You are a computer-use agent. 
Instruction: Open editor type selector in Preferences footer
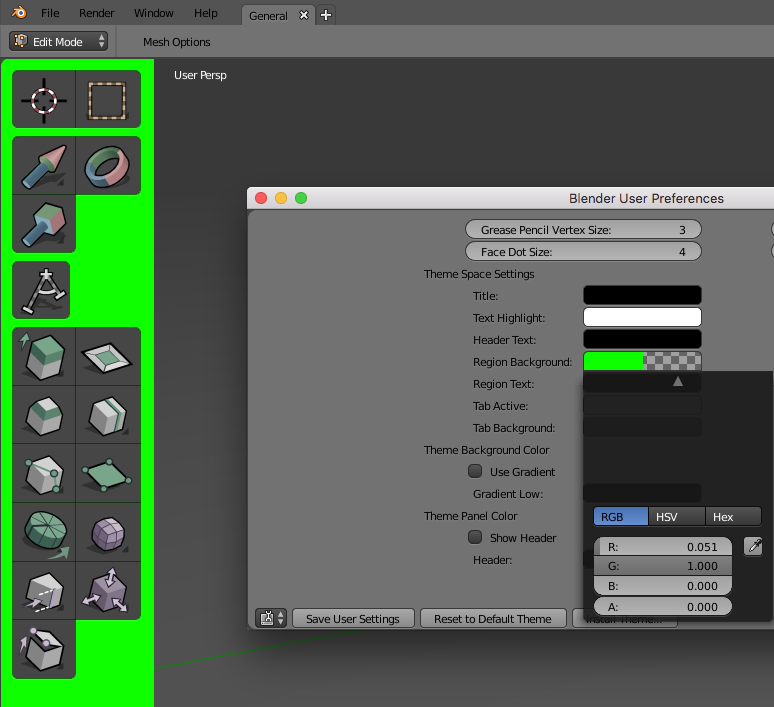pyautogui.click(x=271, y=618)
